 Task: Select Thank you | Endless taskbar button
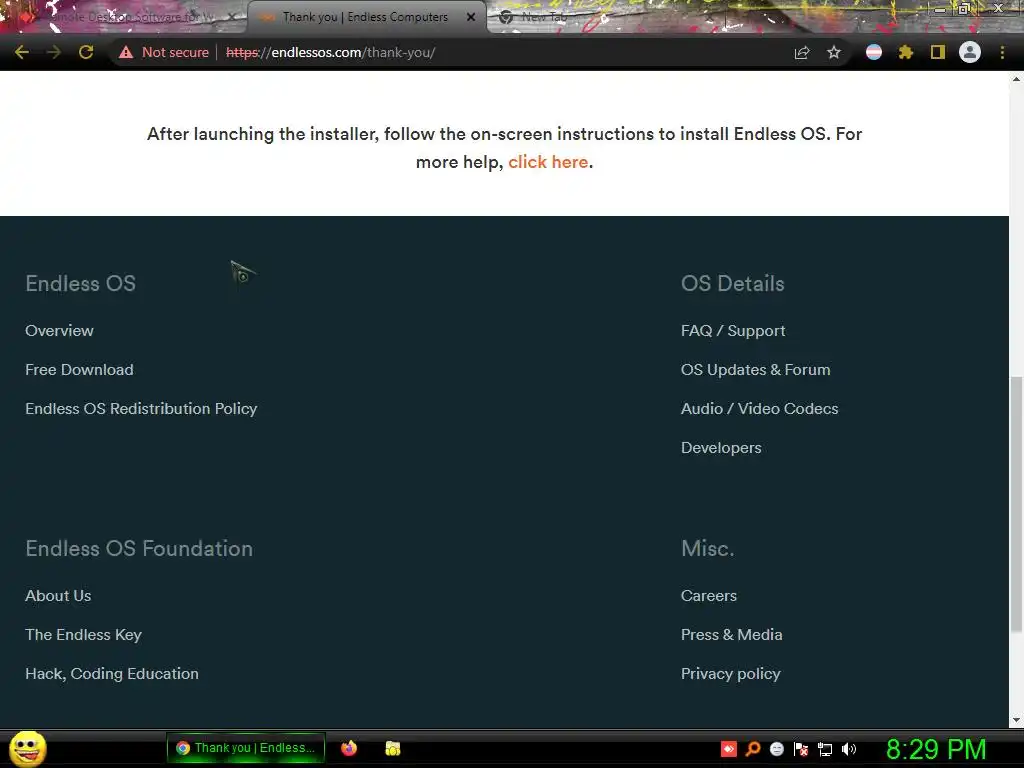246,748
